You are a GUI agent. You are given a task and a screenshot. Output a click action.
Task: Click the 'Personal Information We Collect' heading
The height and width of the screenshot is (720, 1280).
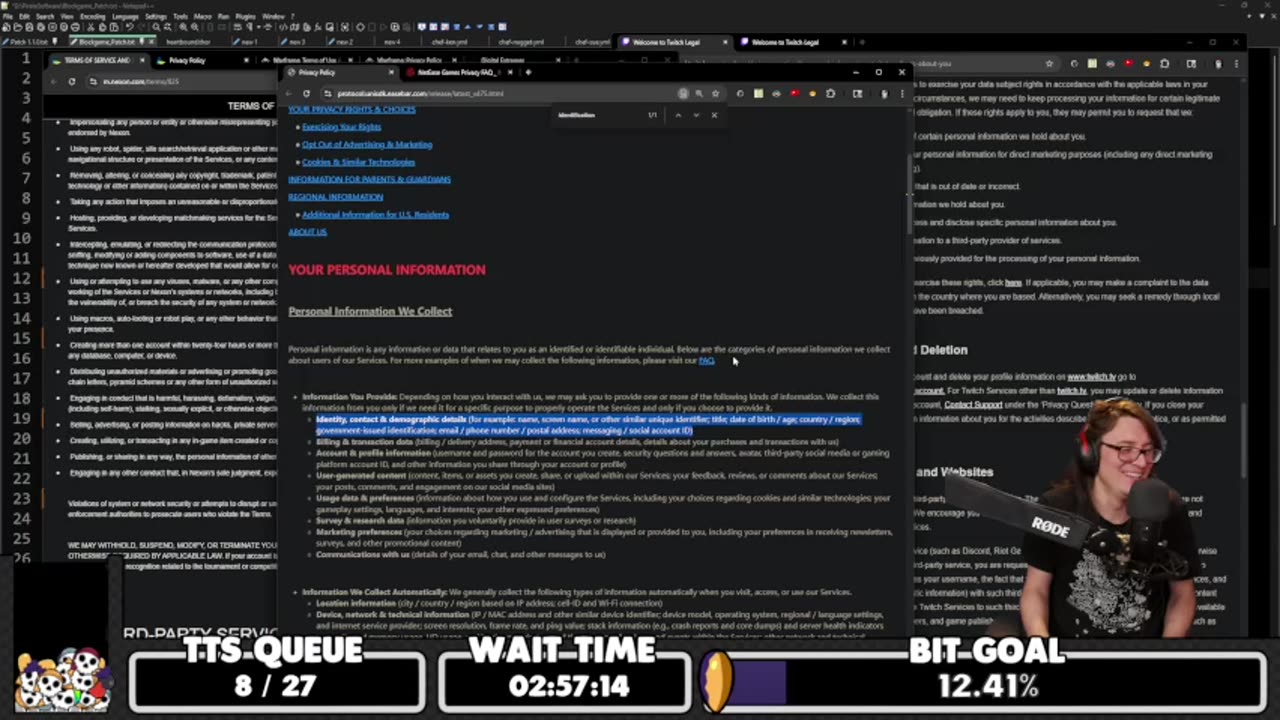click(370, 311)
